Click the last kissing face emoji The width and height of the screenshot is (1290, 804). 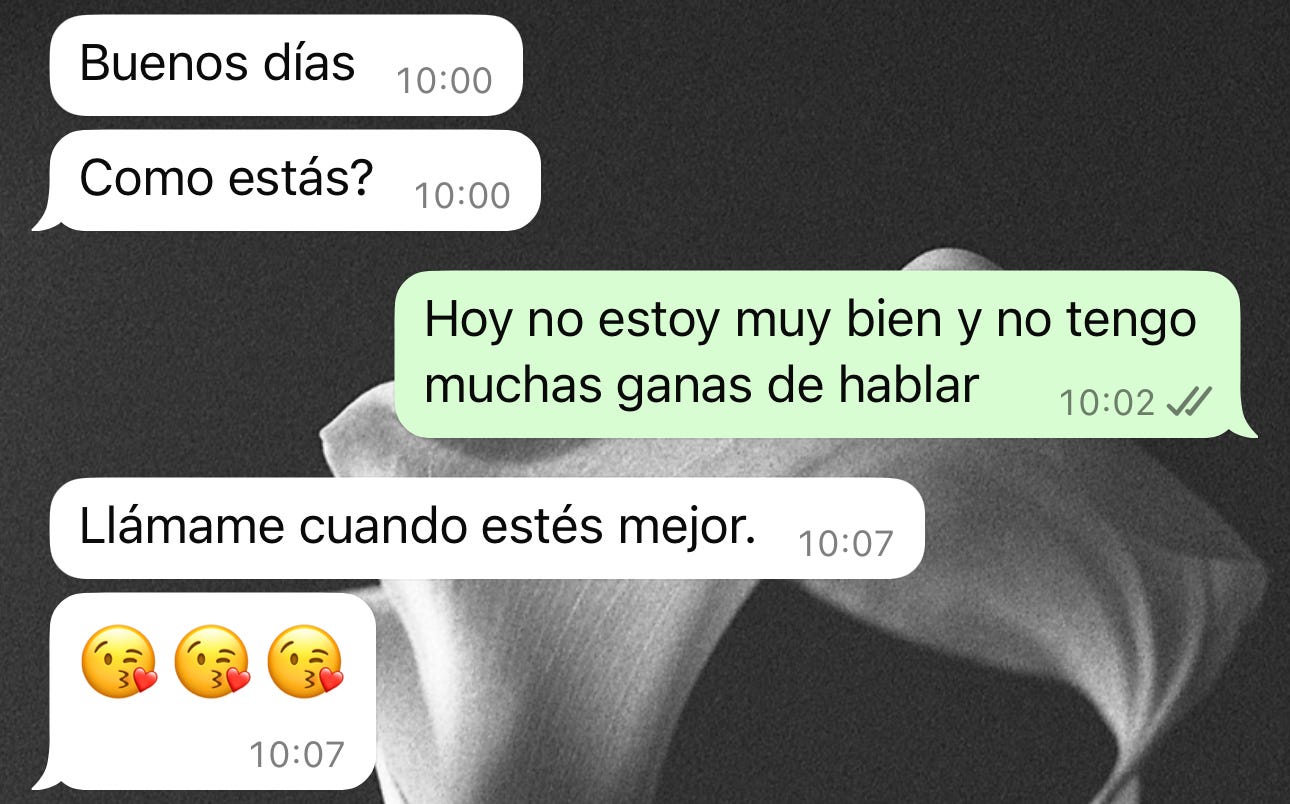pos(305,662)
